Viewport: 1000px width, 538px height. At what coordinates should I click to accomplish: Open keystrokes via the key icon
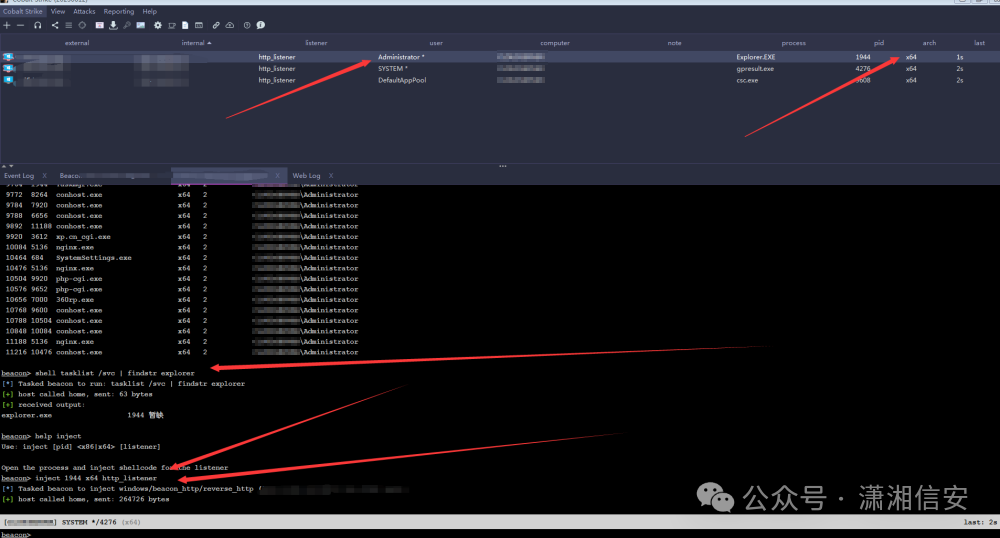(127, 25)
